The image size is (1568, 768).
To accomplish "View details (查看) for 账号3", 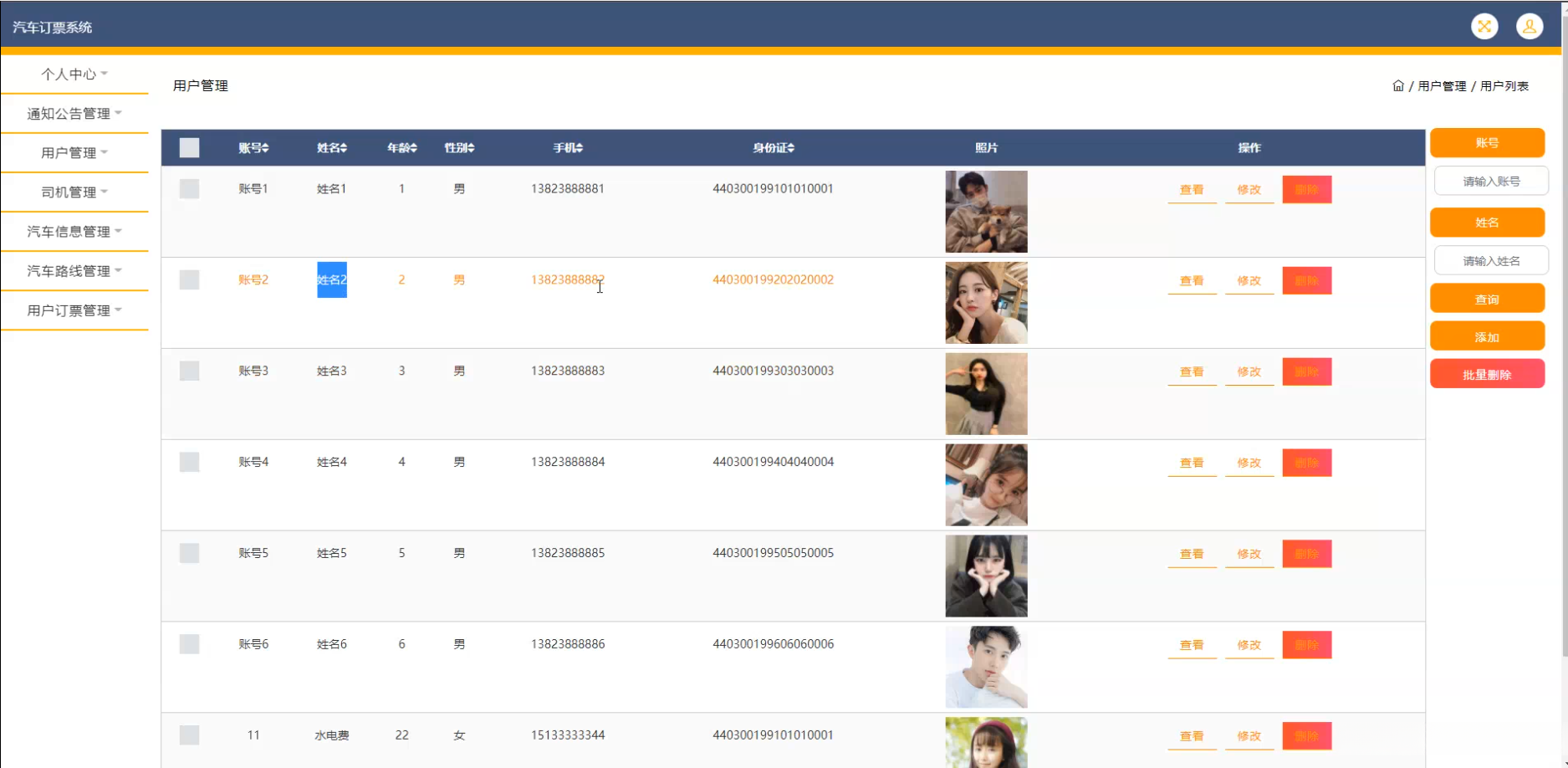I will (1192, 372).
